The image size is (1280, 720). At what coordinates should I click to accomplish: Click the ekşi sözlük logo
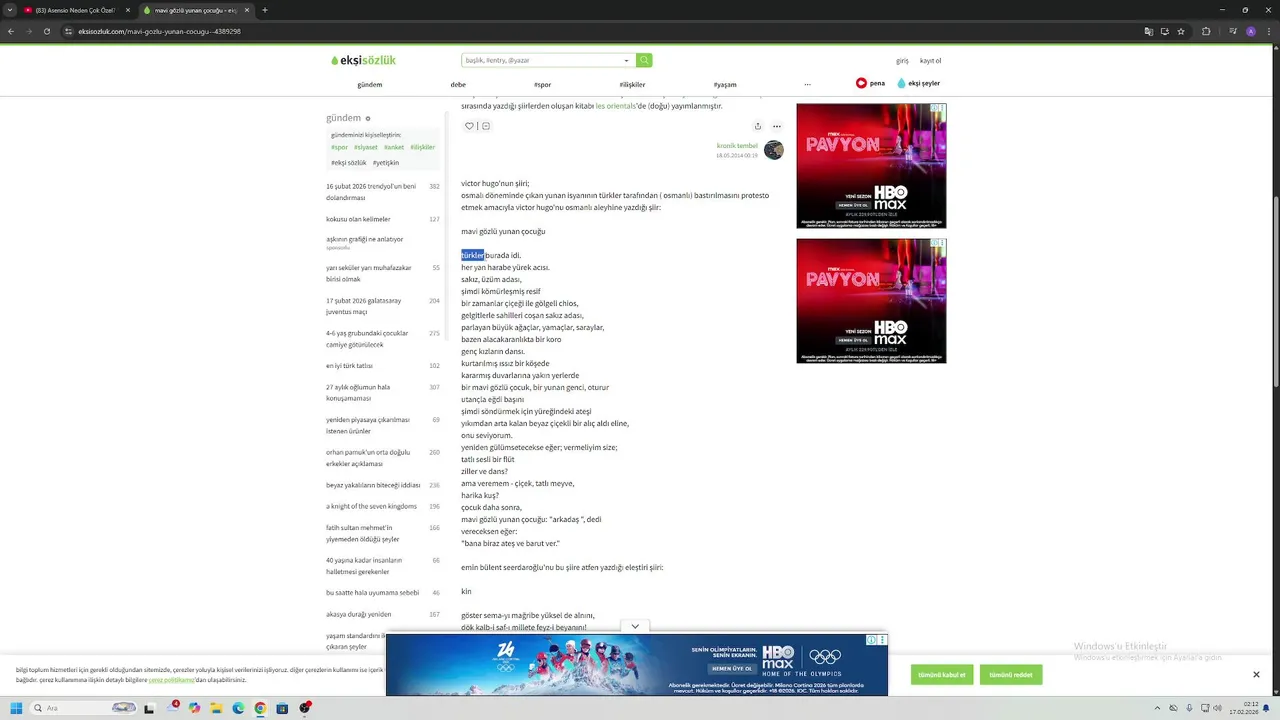pos(364,60)
